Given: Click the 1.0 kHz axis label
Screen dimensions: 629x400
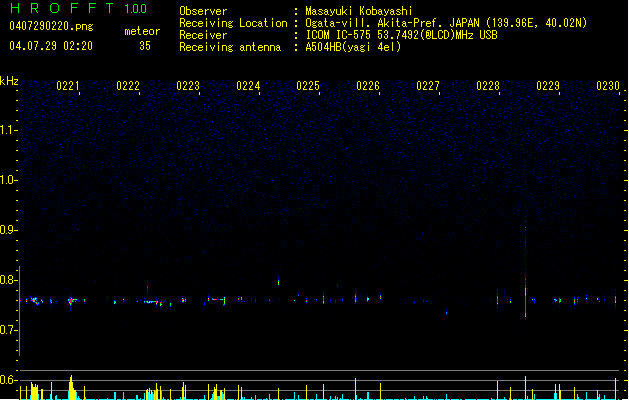Looking at the screenshot, I should point(7,180).
